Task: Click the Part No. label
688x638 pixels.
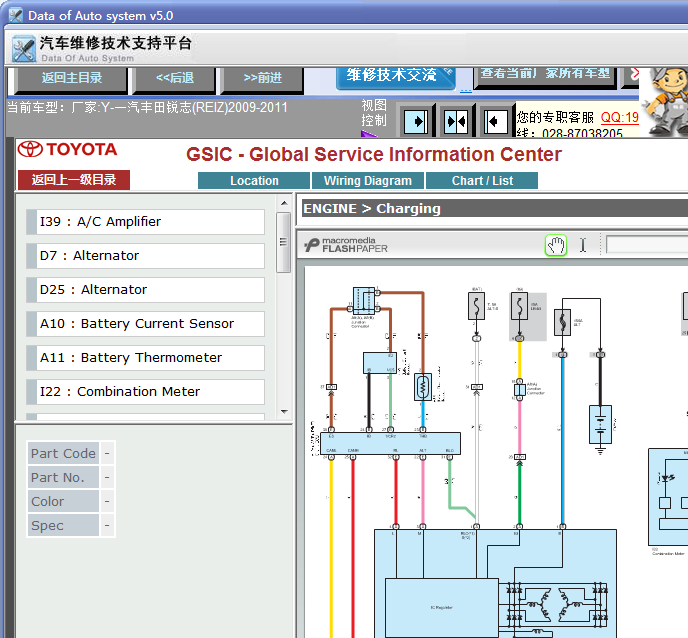Action: (63, 477)
